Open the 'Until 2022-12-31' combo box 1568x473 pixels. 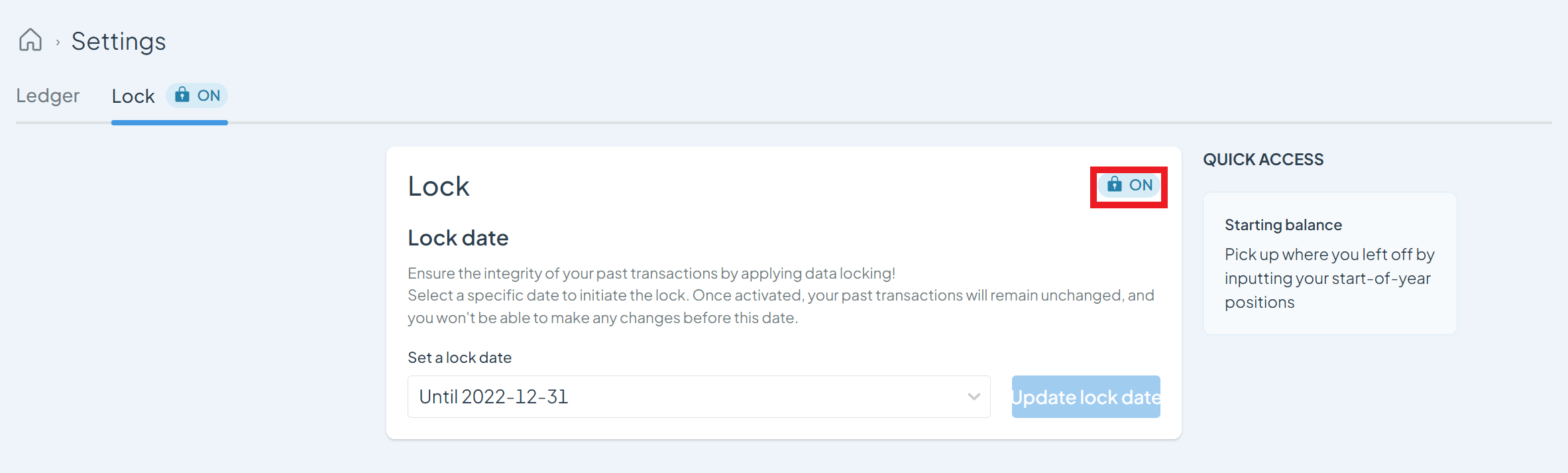699,397
